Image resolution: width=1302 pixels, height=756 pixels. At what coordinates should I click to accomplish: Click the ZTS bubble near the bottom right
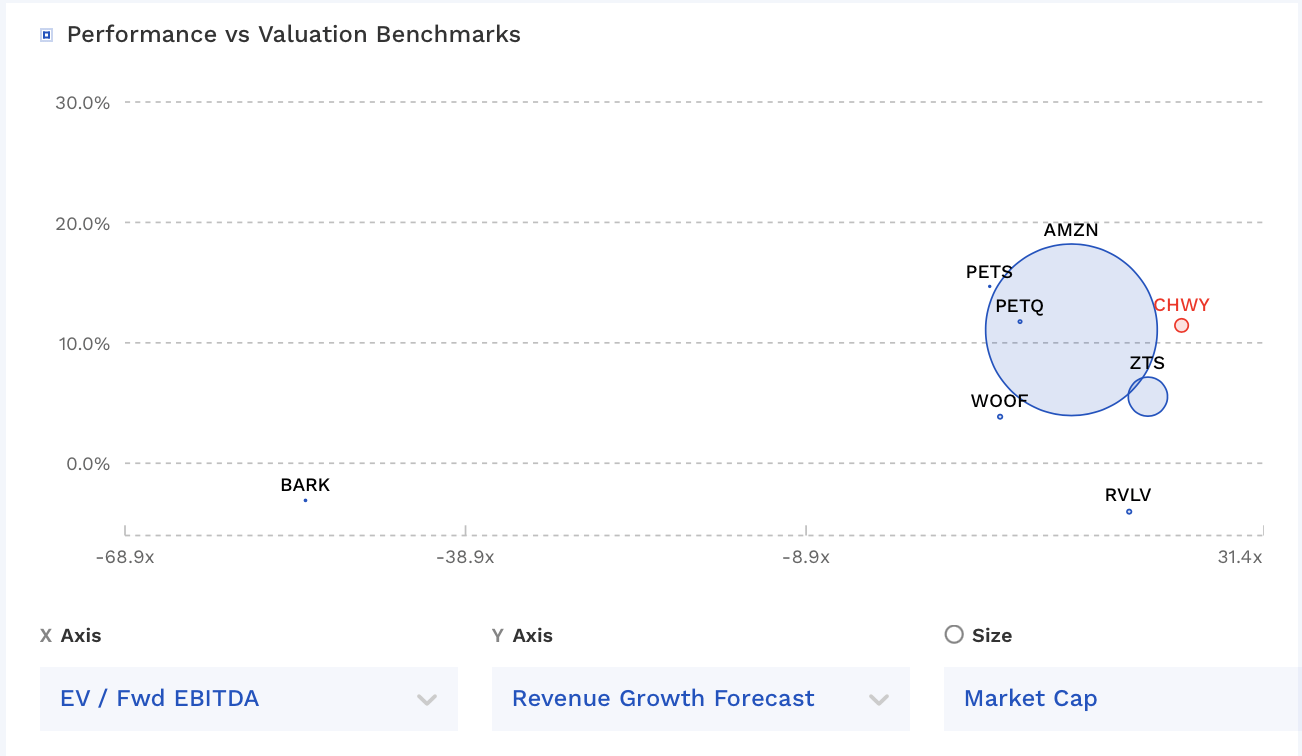pyautogui.click(x=1146, y=396)
